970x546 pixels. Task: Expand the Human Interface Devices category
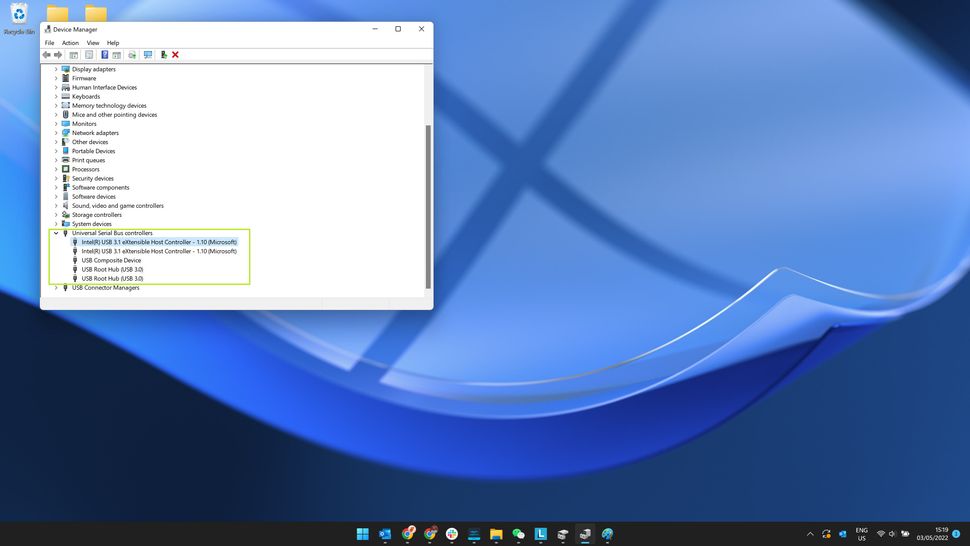click(56, 87)
